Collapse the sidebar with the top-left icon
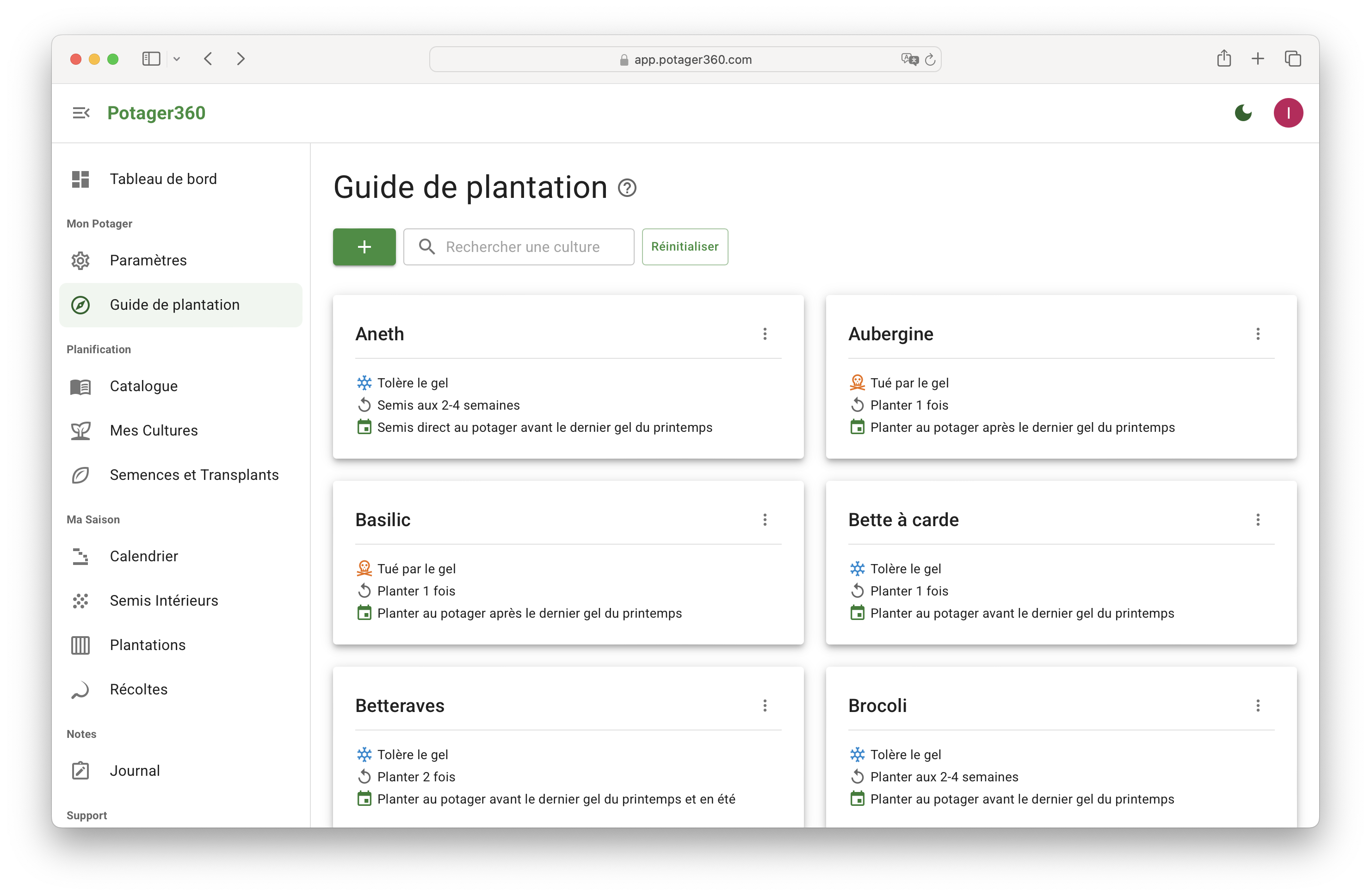 (80, 113)
